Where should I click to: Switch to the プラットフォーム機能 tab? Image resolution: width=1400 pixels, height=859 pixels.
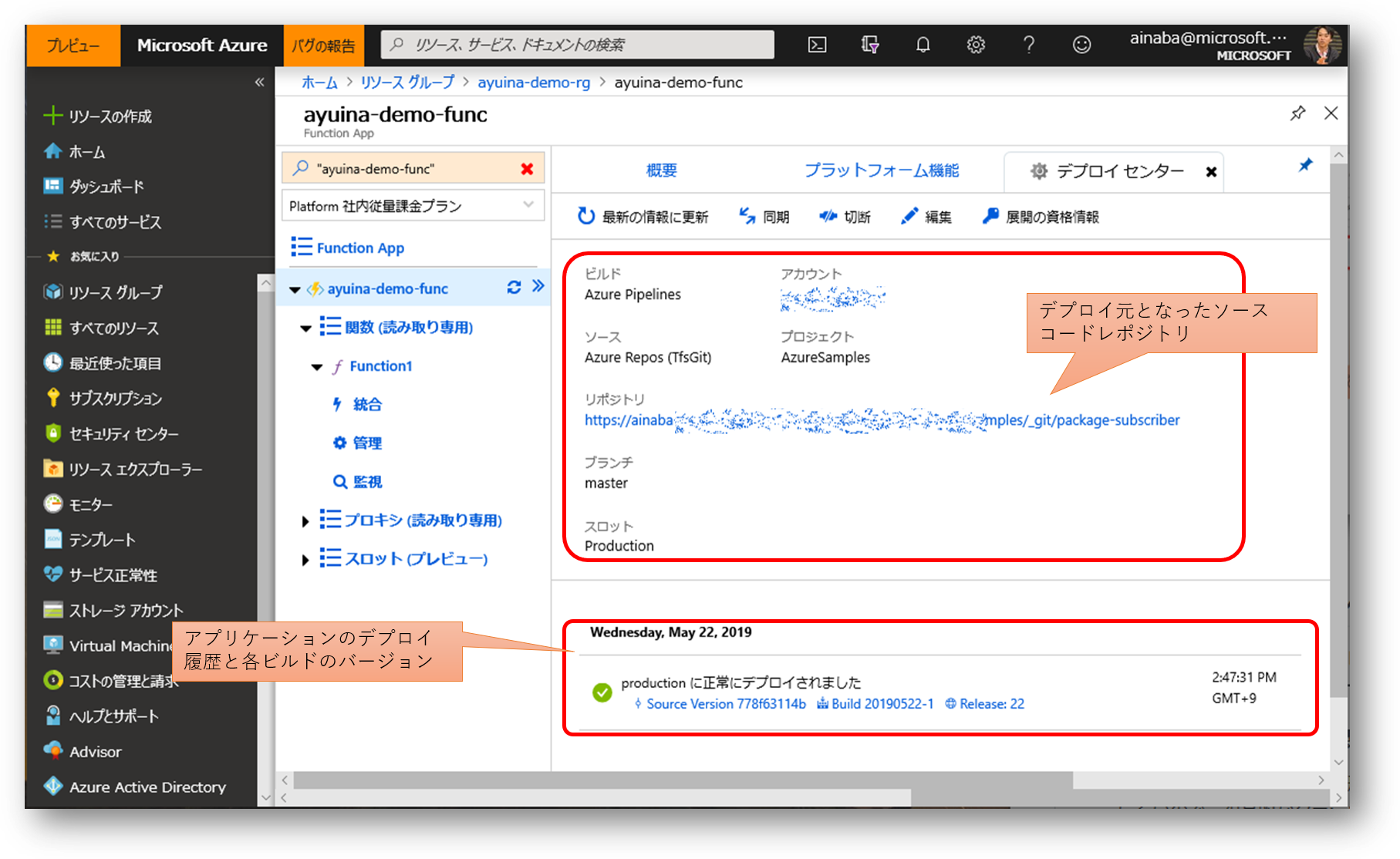(882, 170)
